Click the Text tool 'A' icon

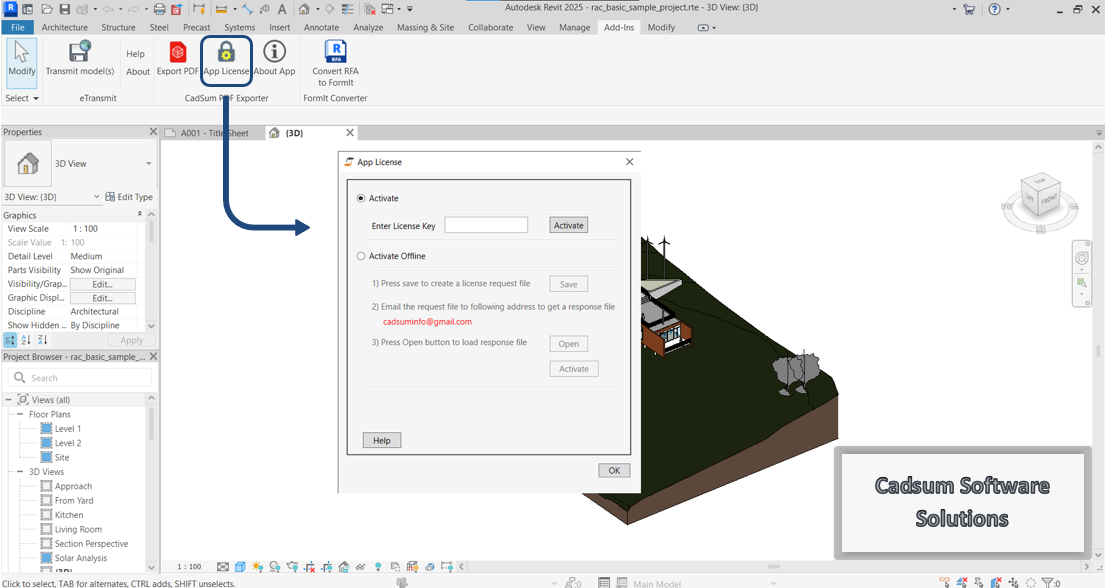[x=281, y=9]
